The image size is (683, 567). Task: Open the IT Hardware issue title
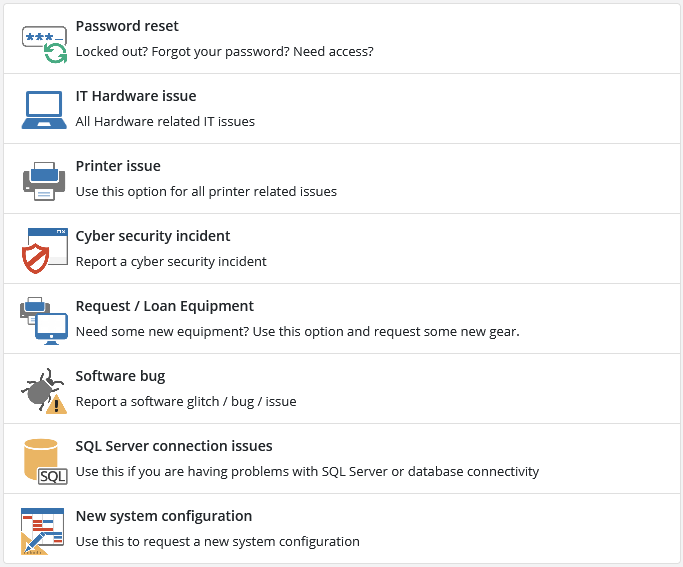[136, 96]
